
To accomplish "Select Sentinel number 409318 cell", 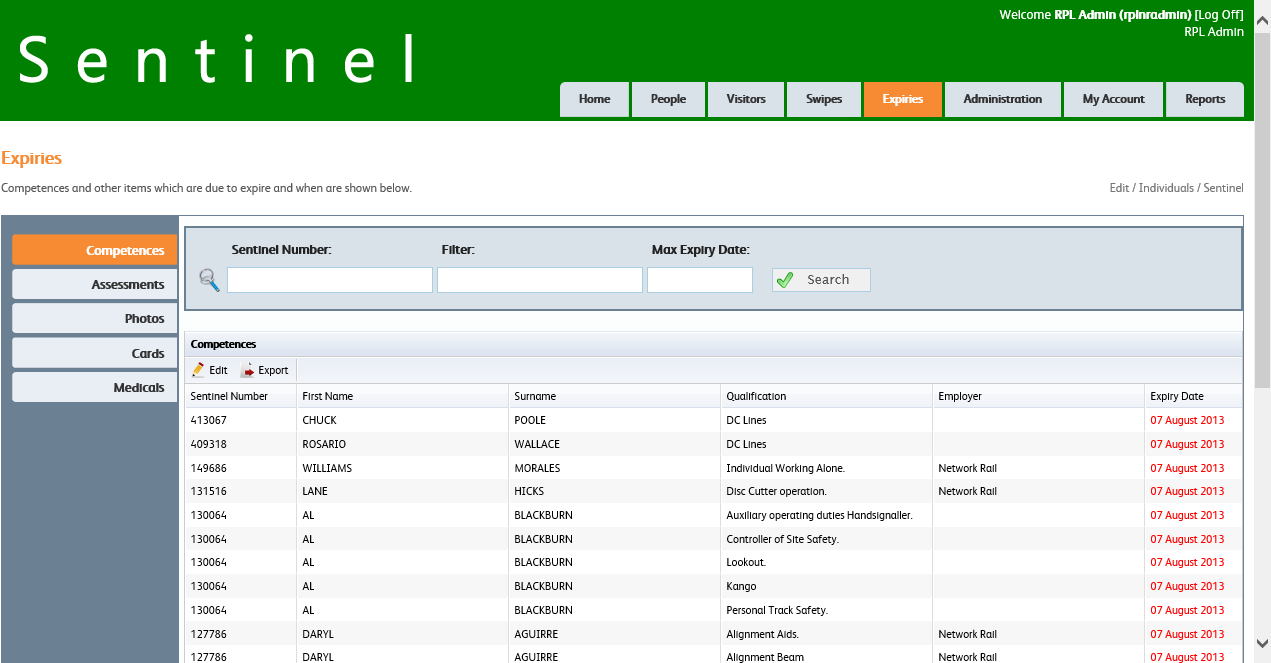I will (x=241, y=444).
